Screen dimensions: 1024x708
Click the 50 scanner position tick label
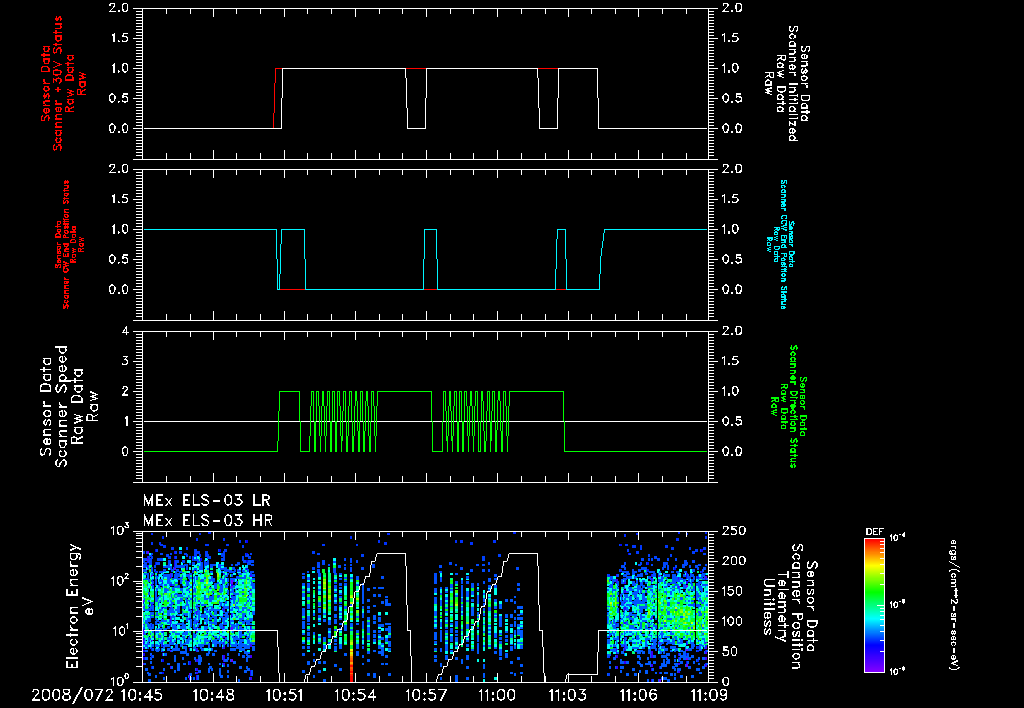tap(731, 652)
